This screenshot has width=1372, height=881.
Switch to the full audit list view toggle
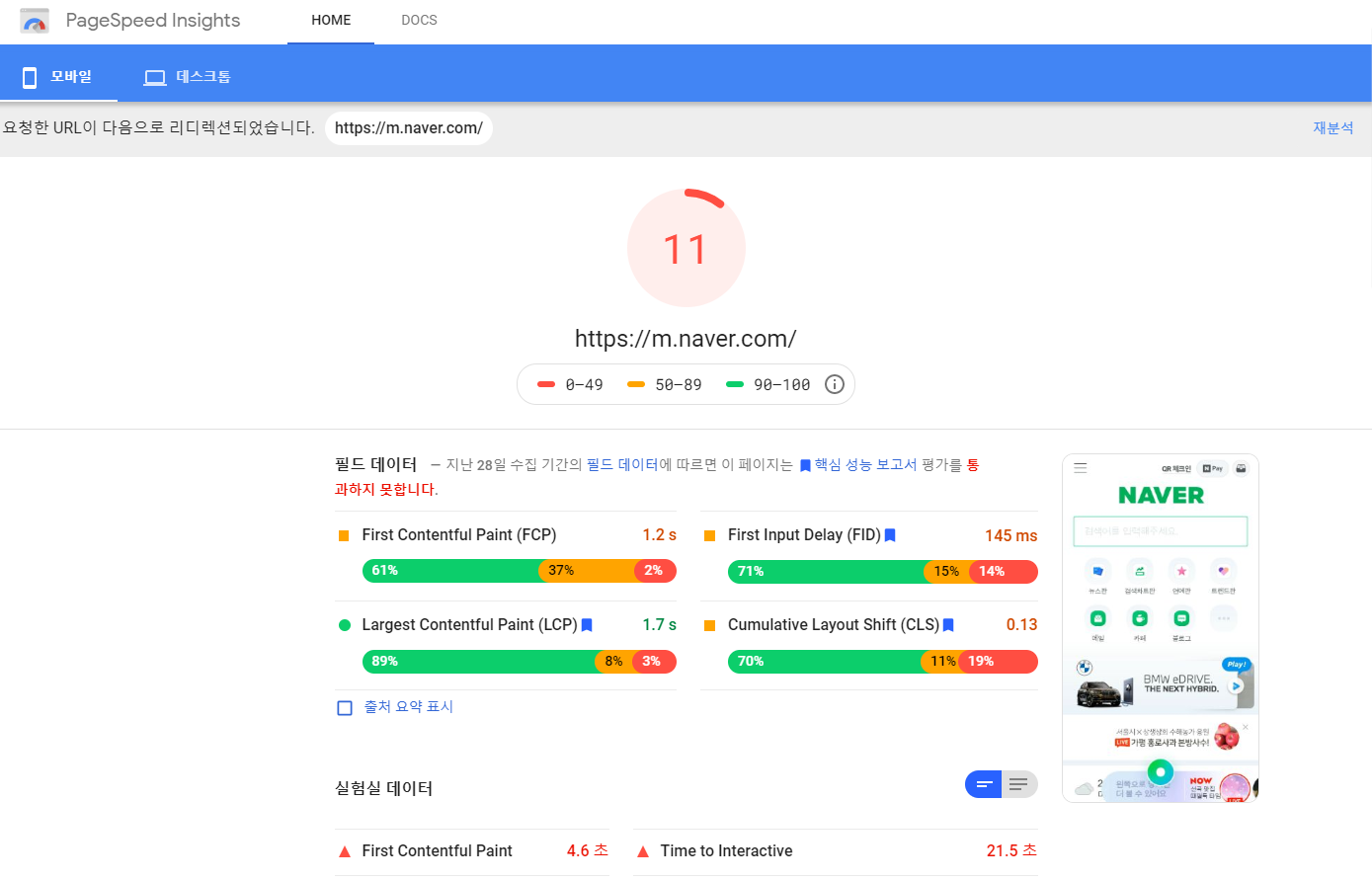click(x=1018, y=783)
